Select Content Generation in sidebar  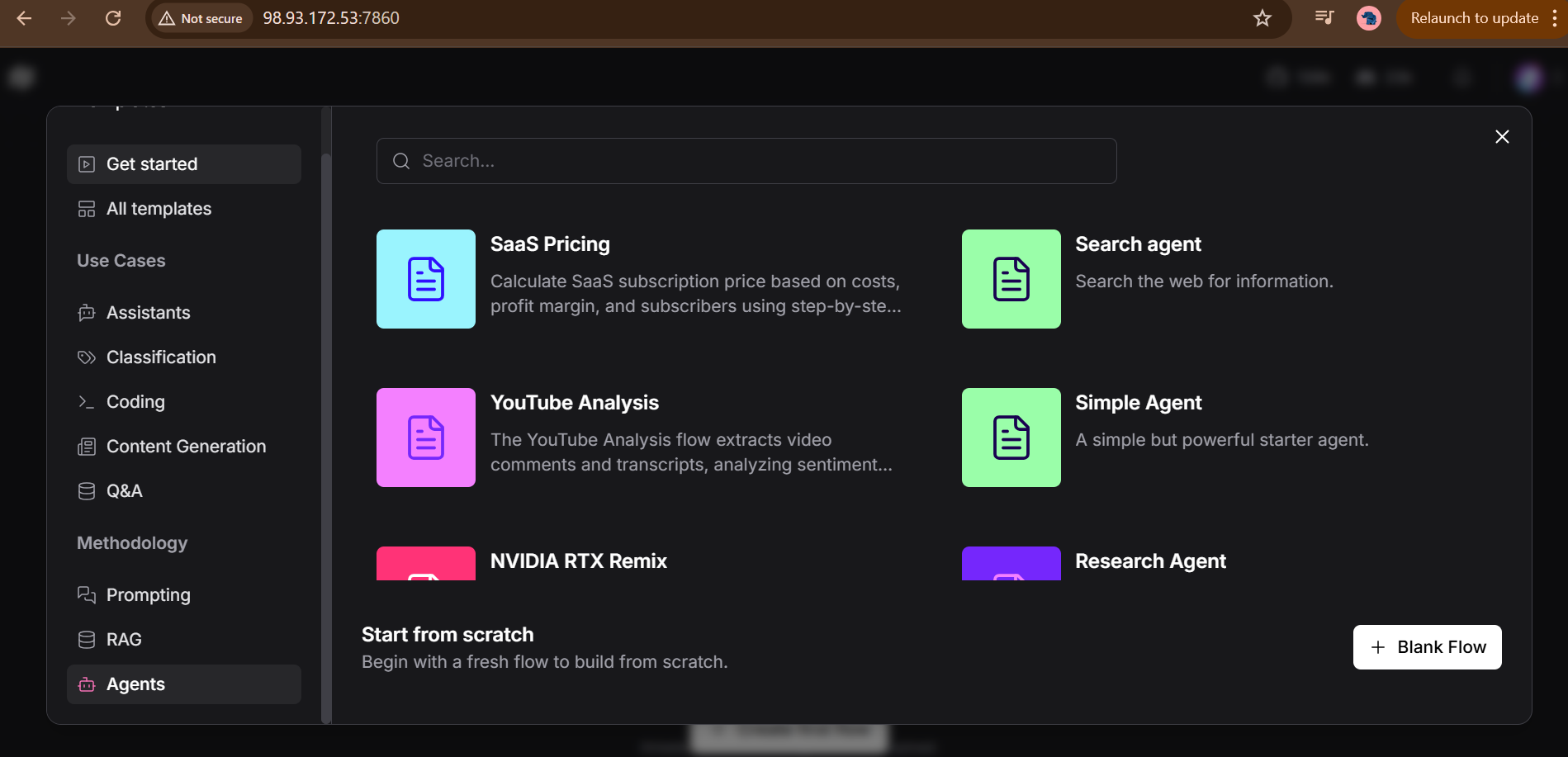coord(186,447)
